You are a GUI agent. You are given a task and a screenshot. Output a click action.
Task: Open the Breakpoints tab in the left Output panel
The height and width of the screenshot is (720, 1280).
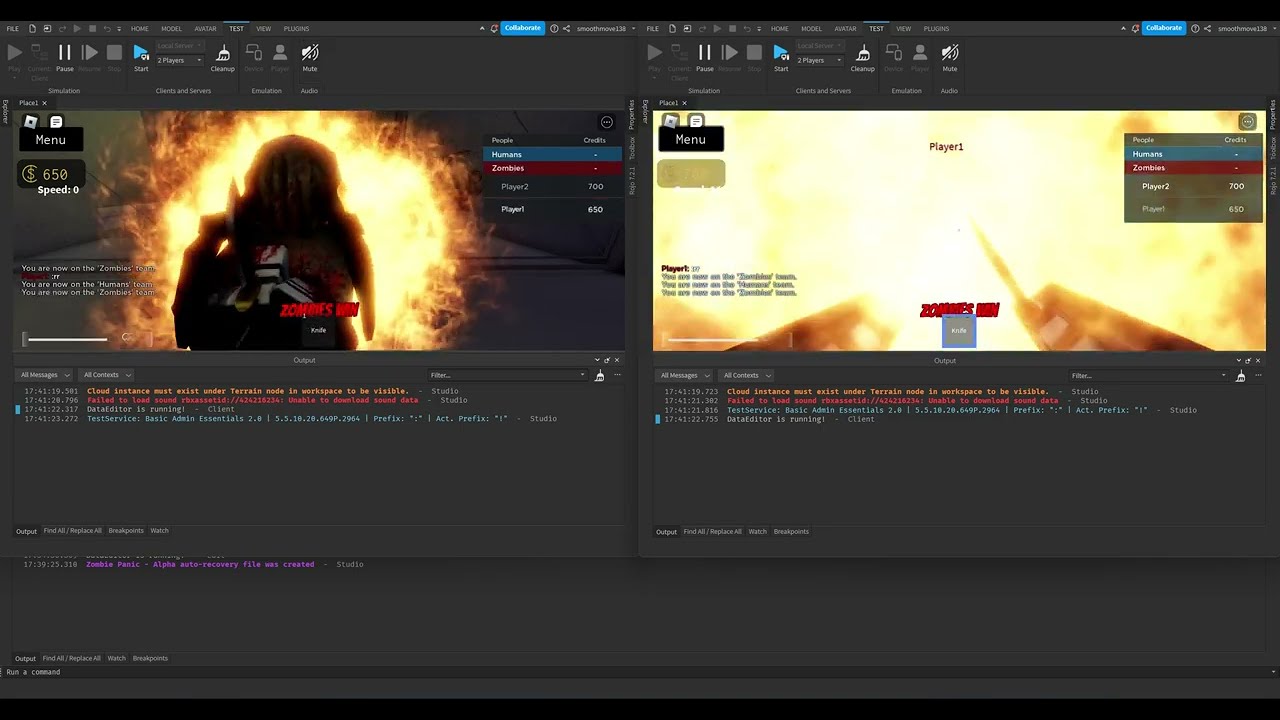tap(126, 531)
